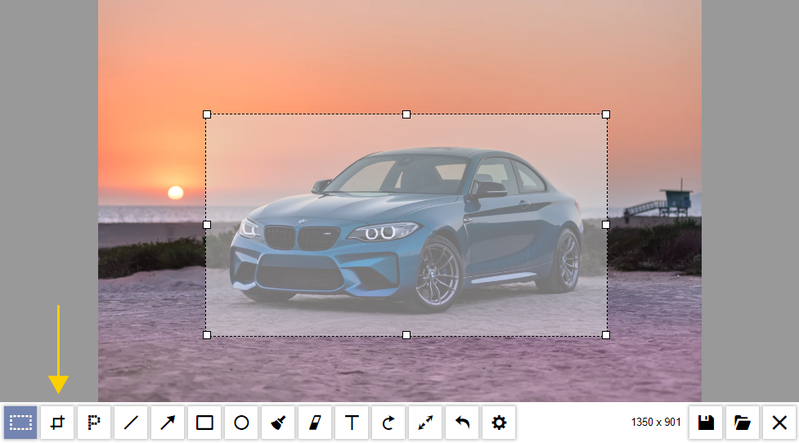Click the Resize image icon
This screenshot has height=443, width=799.
425,423
